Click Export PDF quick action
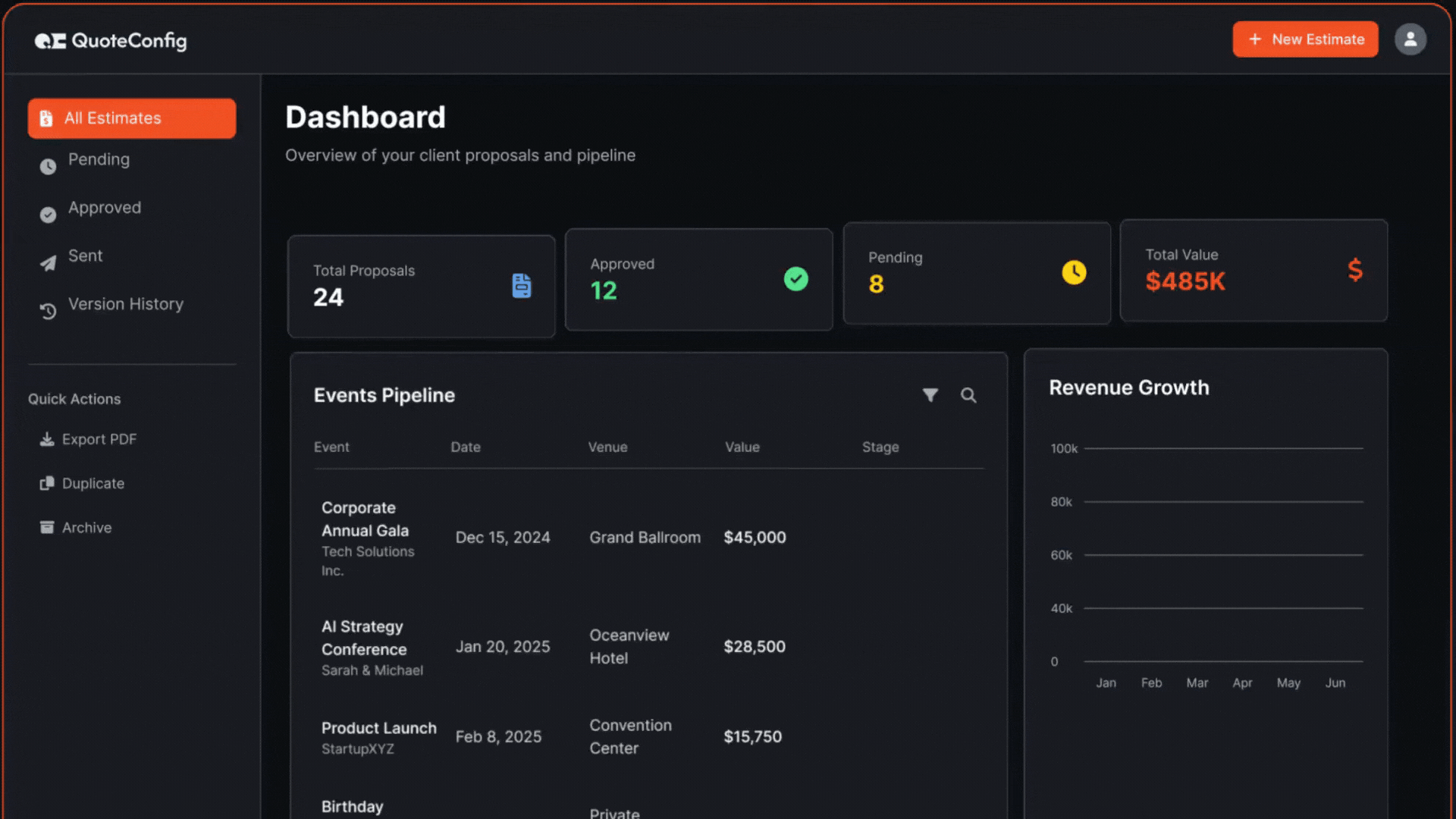Image resolution: width=1456 pixels, height=819 pixels. click(x=99, y=440)
